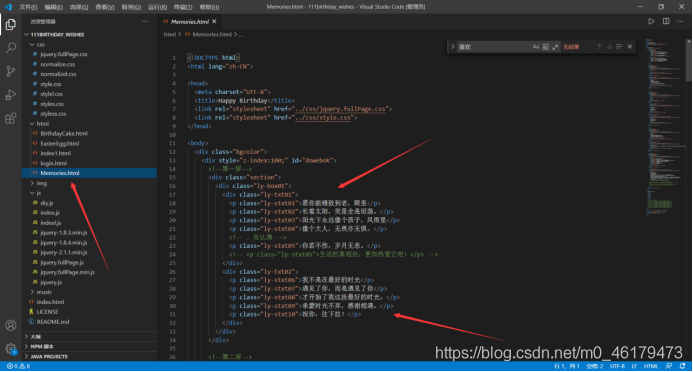This screenshot has width=693, height=372.
Task: Click Memories.html breadcrumb segment
Action: [212, 34]
